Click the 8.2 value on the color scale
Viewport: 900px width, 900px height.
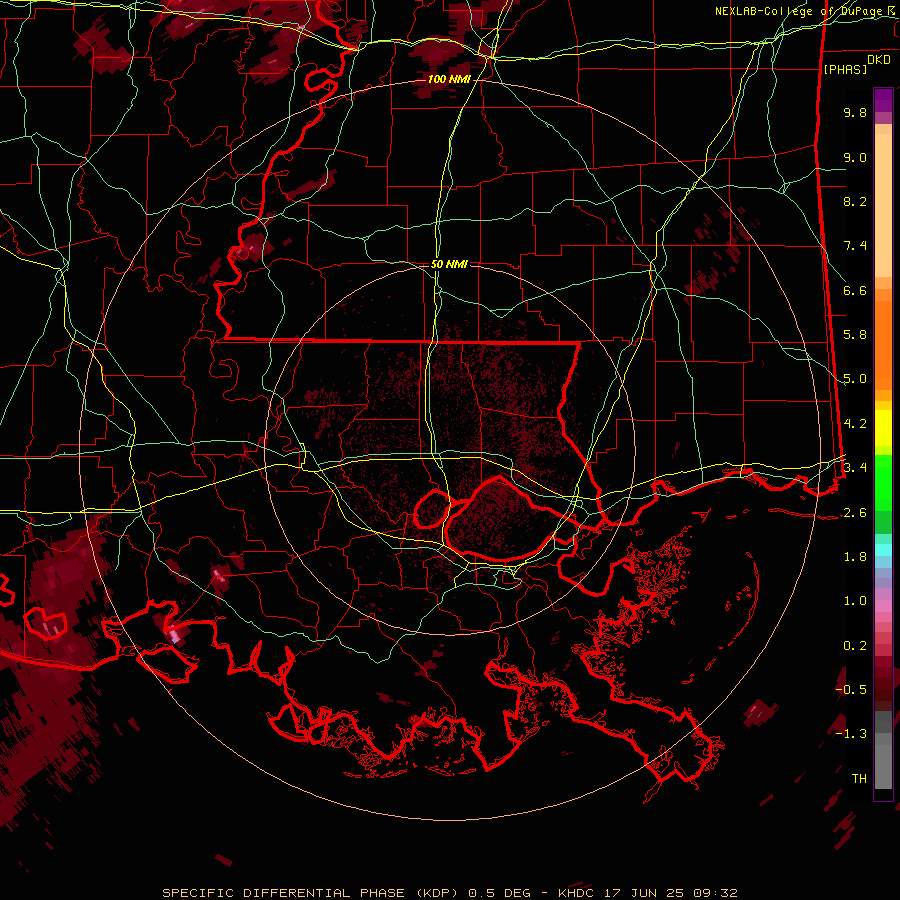tap(855, 201)
